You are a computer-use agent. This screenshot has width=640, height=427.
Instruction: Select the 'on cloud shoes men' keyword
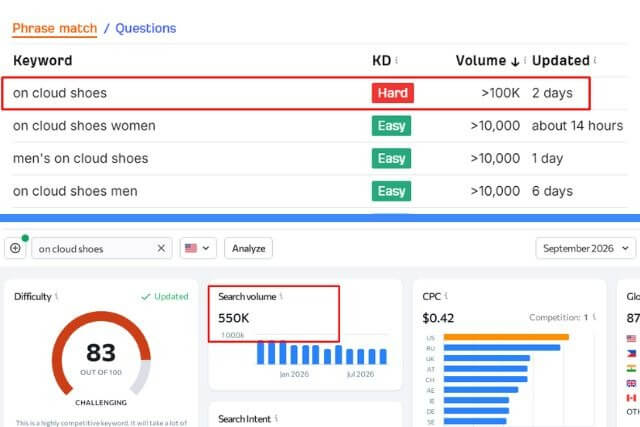click(x=75, y=191)
